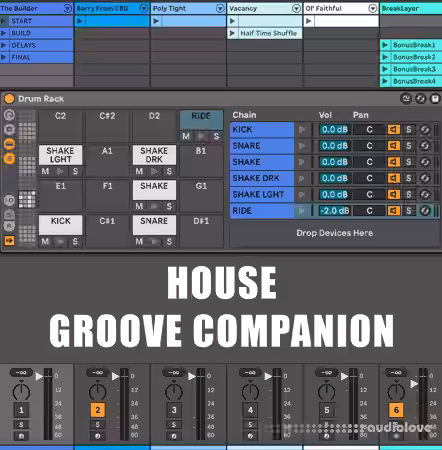The width and height of the screenshot is (442, 450).
Task: Select the SHAKE LGHT drum pad
Action: [x=60, y=155]
